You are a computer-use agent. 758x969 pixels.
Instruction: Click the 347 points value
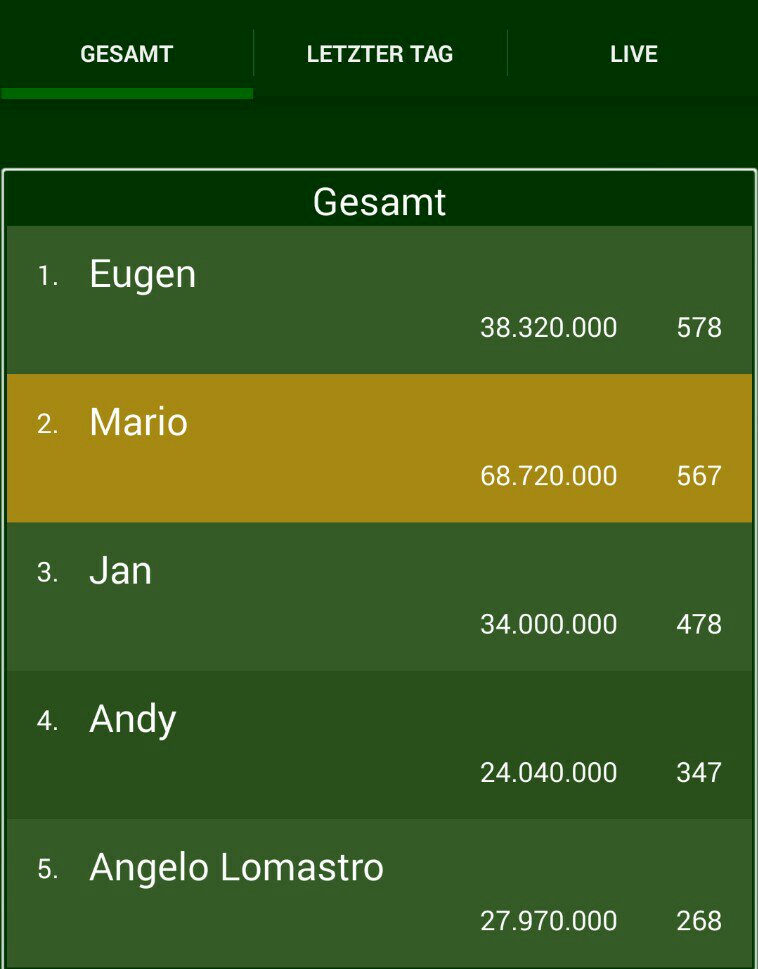click(x=699, y=773)
